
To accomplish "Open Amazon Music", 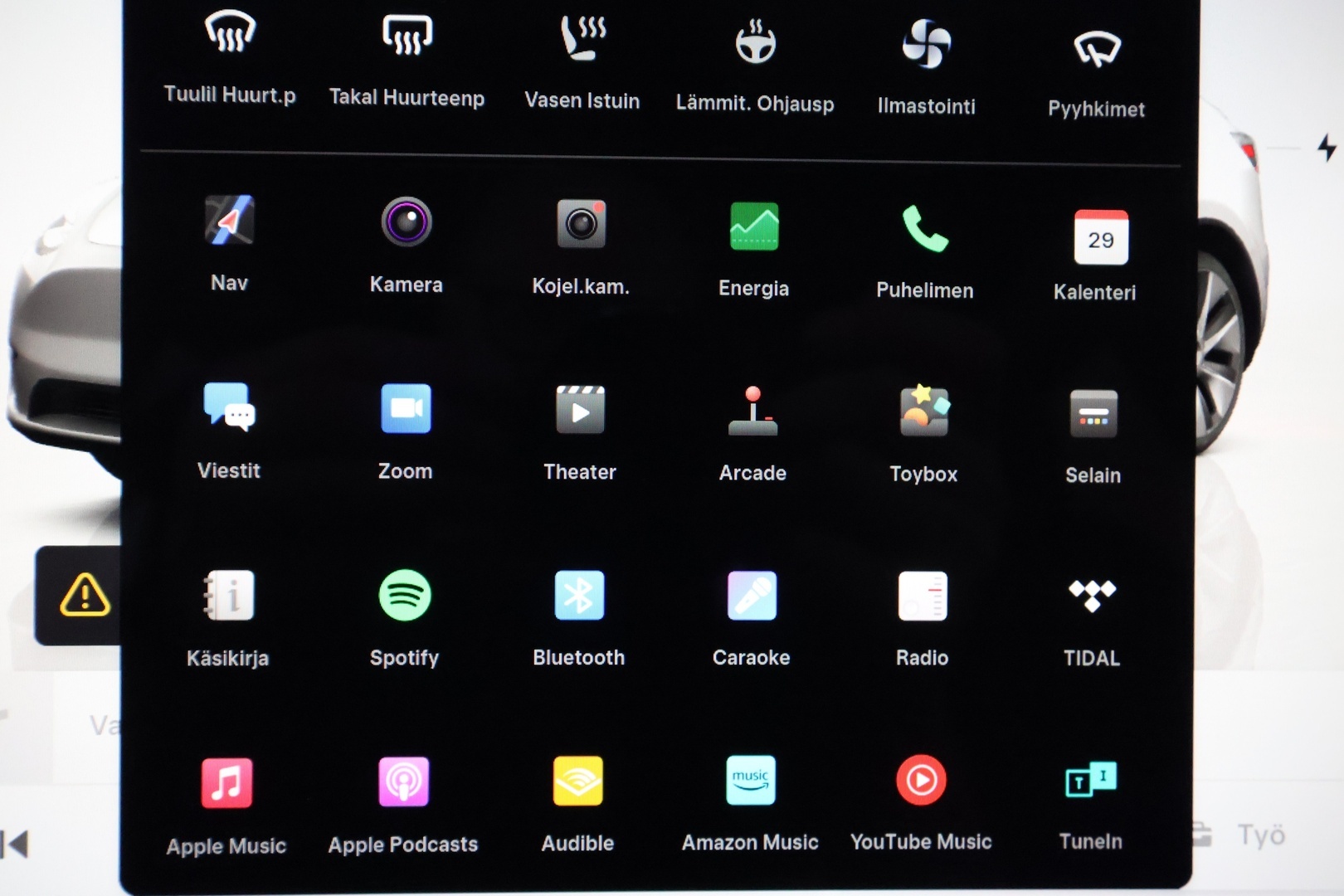I will tap(751, 780).
